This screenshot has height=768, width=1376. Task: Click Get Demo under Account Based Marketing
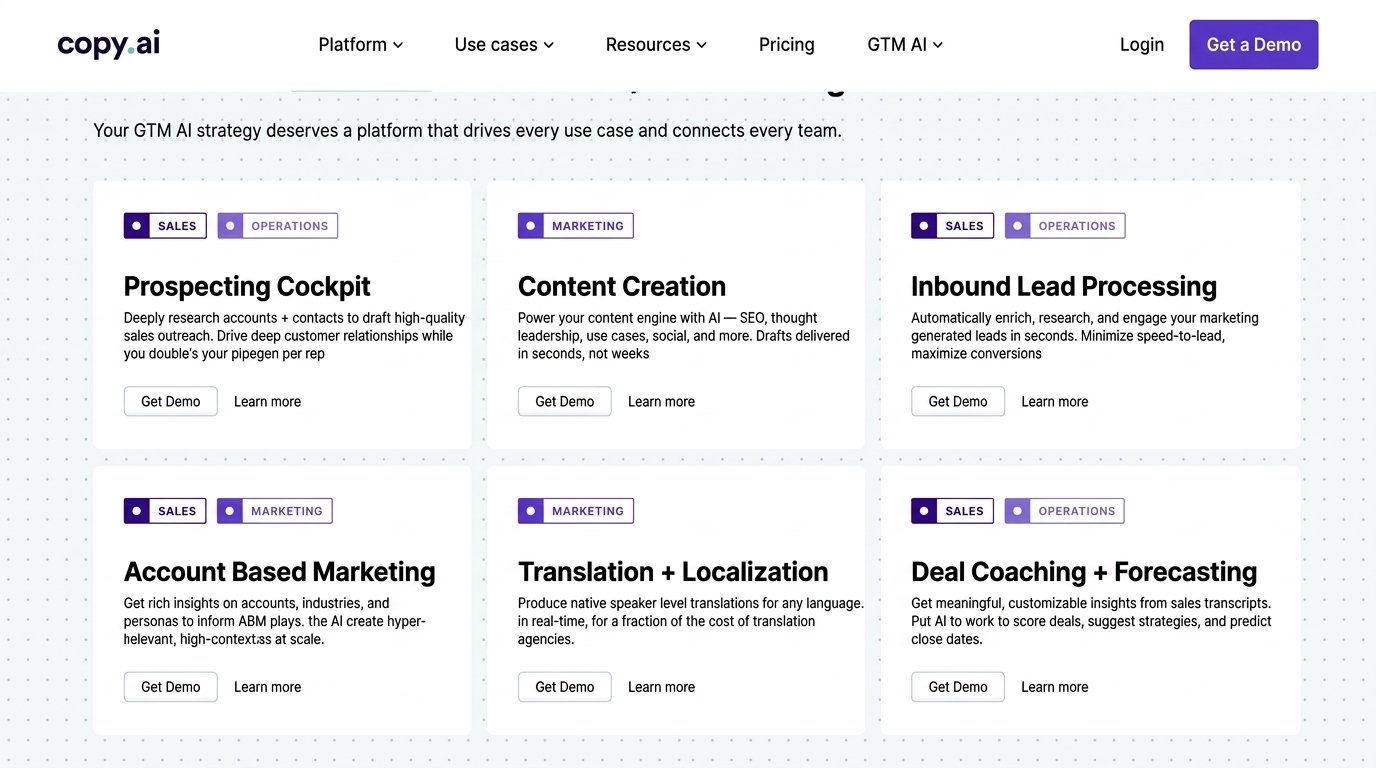coord(171,687)
